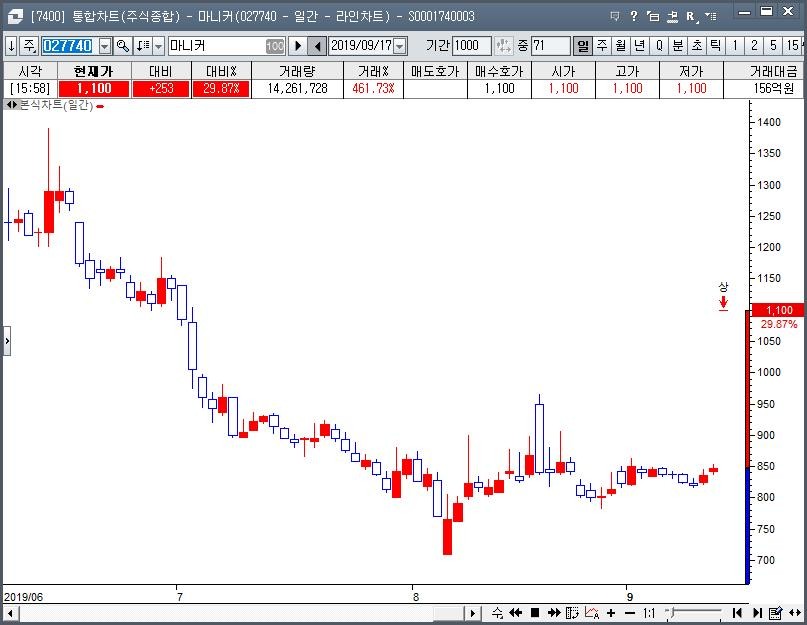Viewport: 807px width, 625px height.
Task: Jump to first bar icon
Action: [737, 613]
